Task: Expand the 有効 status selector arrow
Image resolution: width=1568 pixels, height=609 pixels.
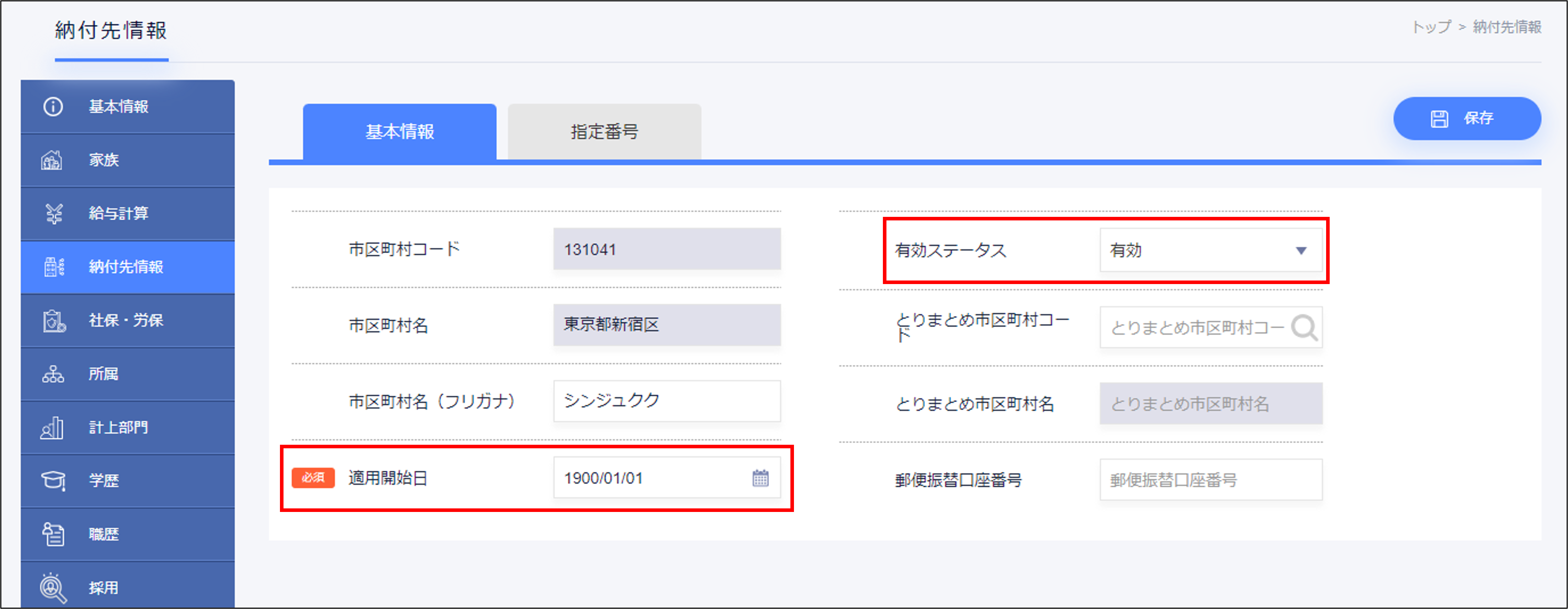Action: 1302,250
